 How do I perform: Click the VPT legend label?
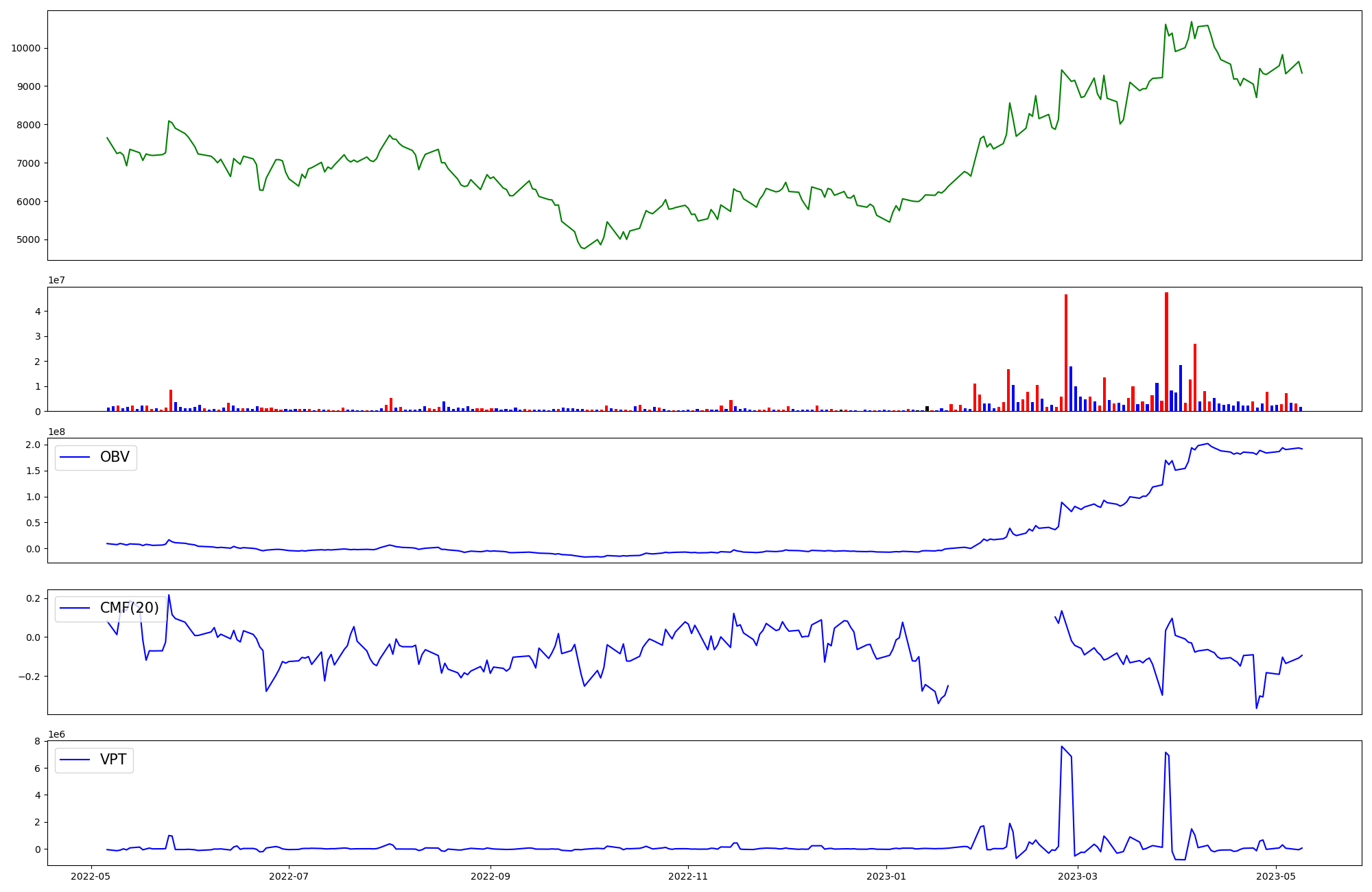[113, 760]
